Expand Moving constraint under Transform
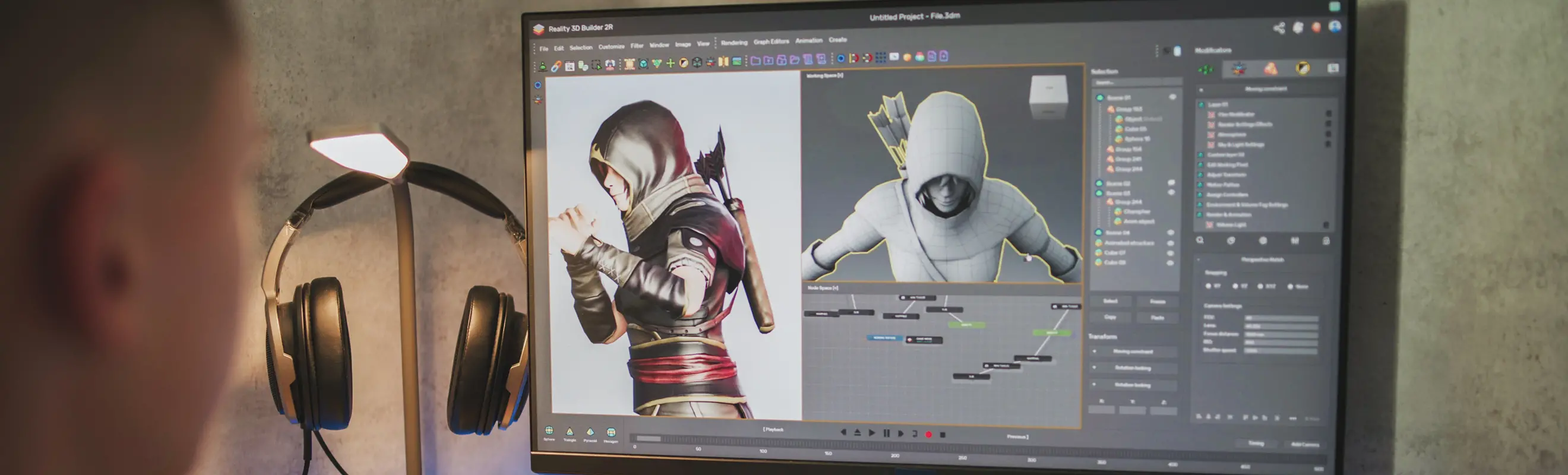 [x=1094, y=351]
